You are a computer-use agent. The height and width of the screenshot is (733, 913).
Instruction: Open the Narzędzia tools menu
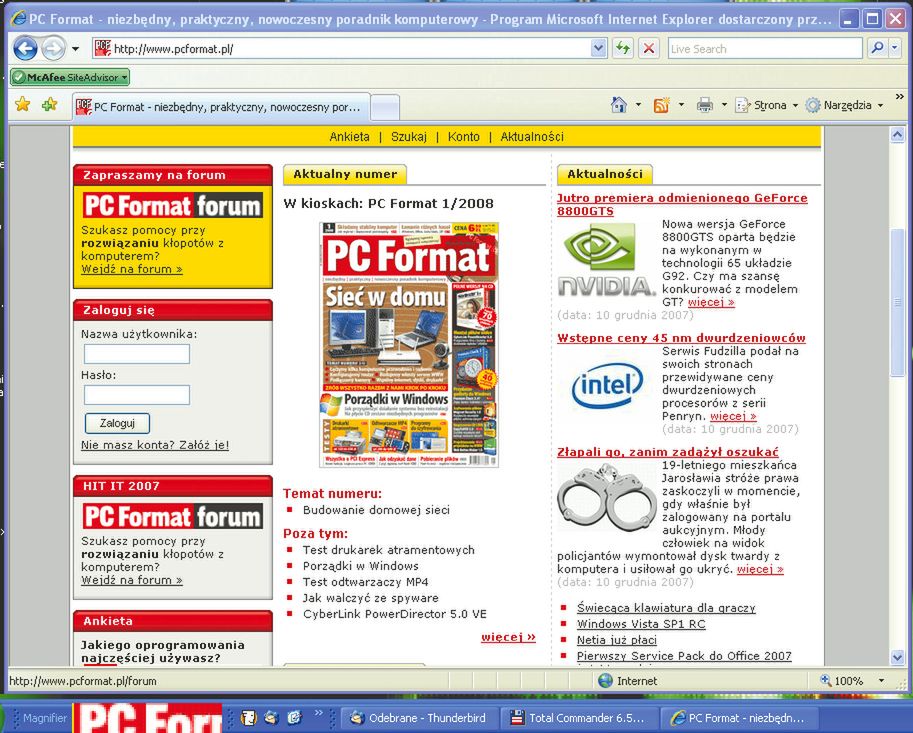[844, 105]
